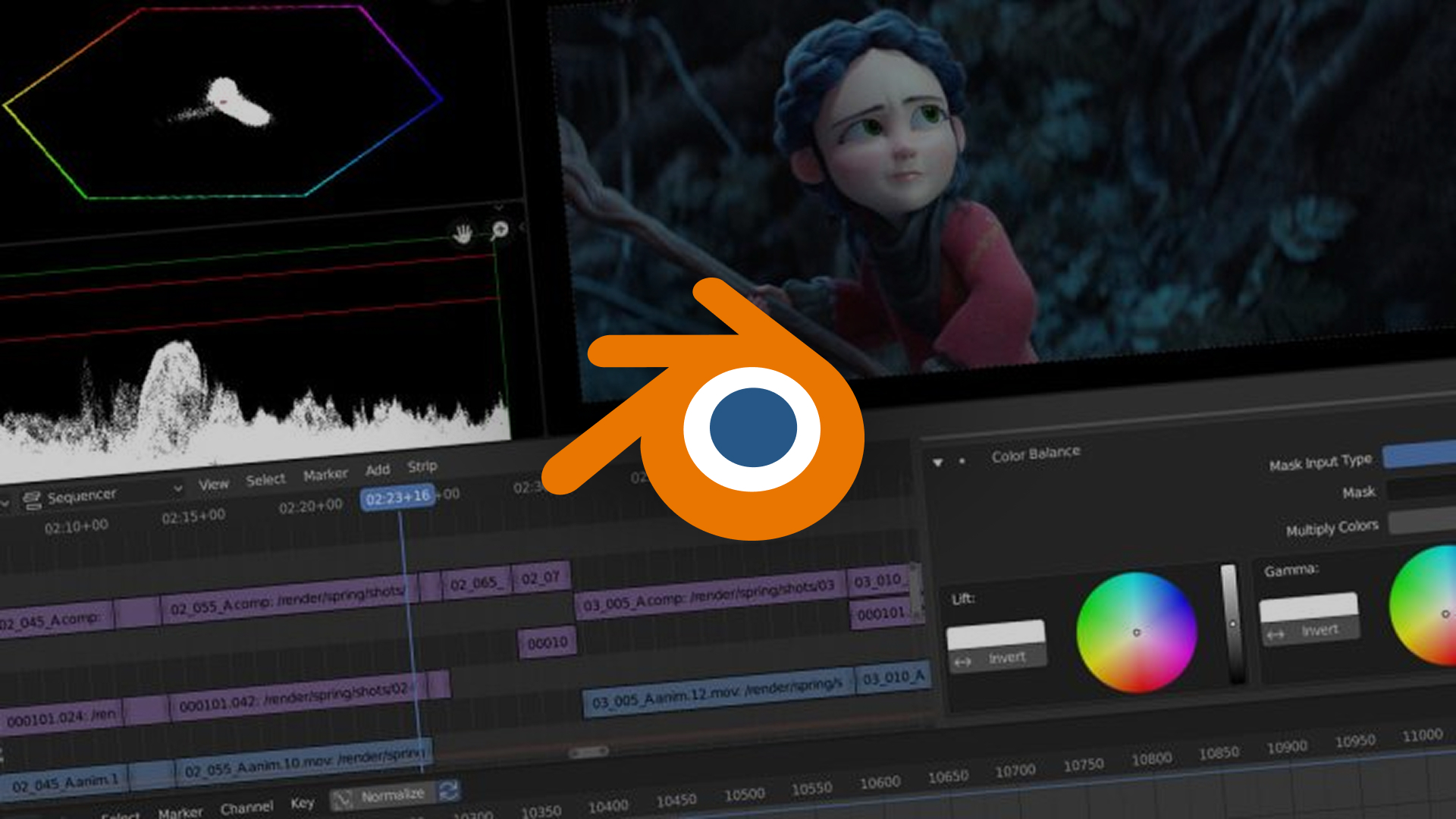Click the 02:20+00 time label

click(310, 505)
